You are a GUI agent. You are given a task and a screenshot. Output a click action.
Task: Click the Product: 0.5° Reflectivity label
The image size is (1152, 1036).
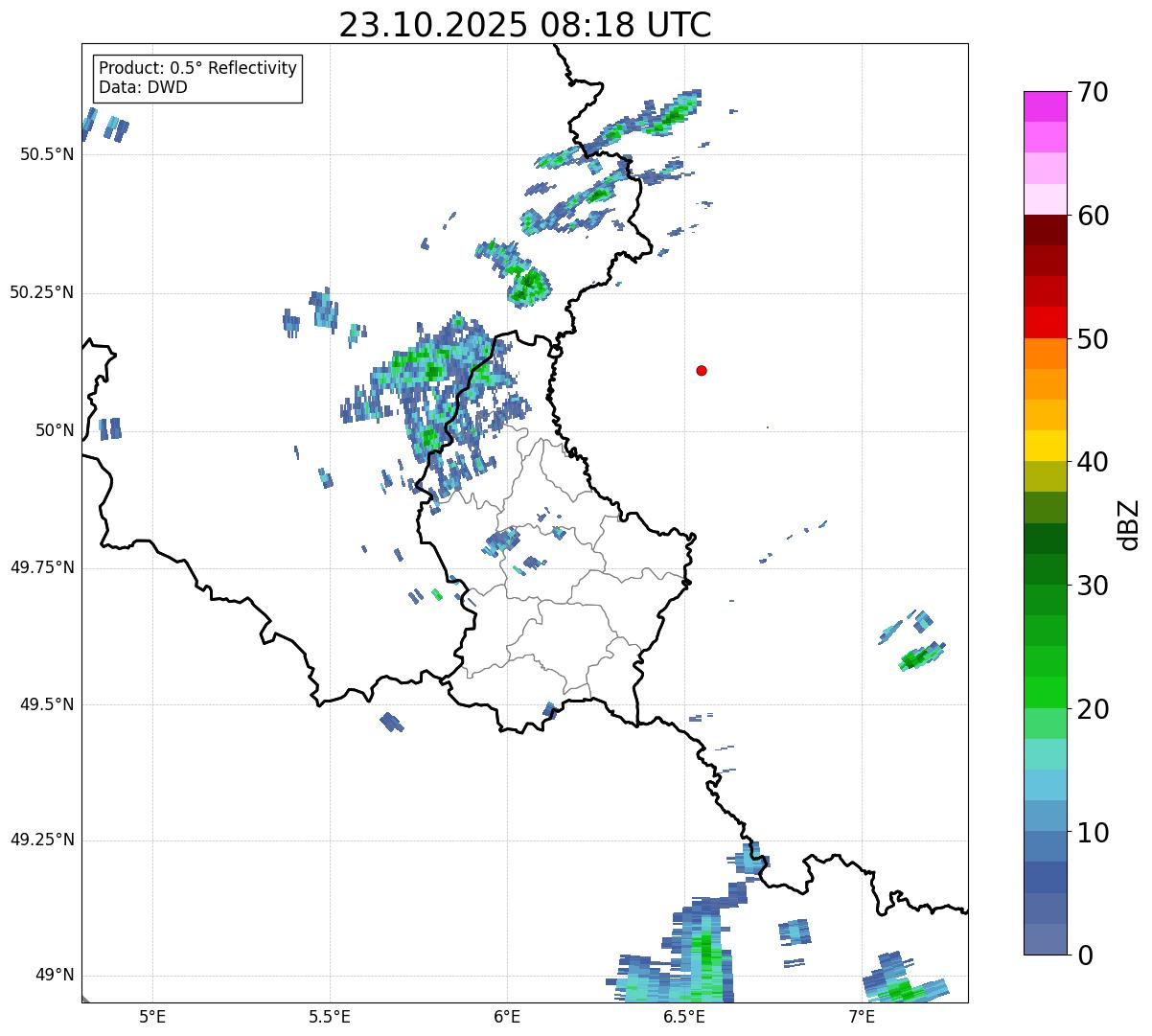point(197,68)
